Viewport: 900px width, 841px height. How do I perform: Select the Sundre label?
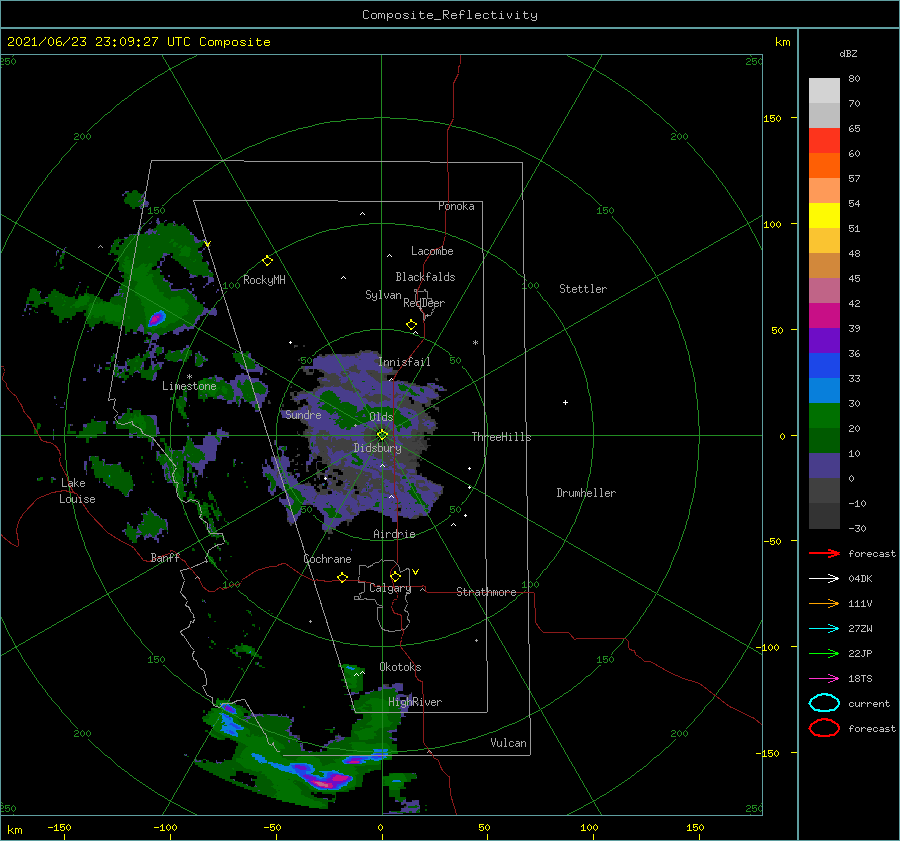click(x=304, y=414)
